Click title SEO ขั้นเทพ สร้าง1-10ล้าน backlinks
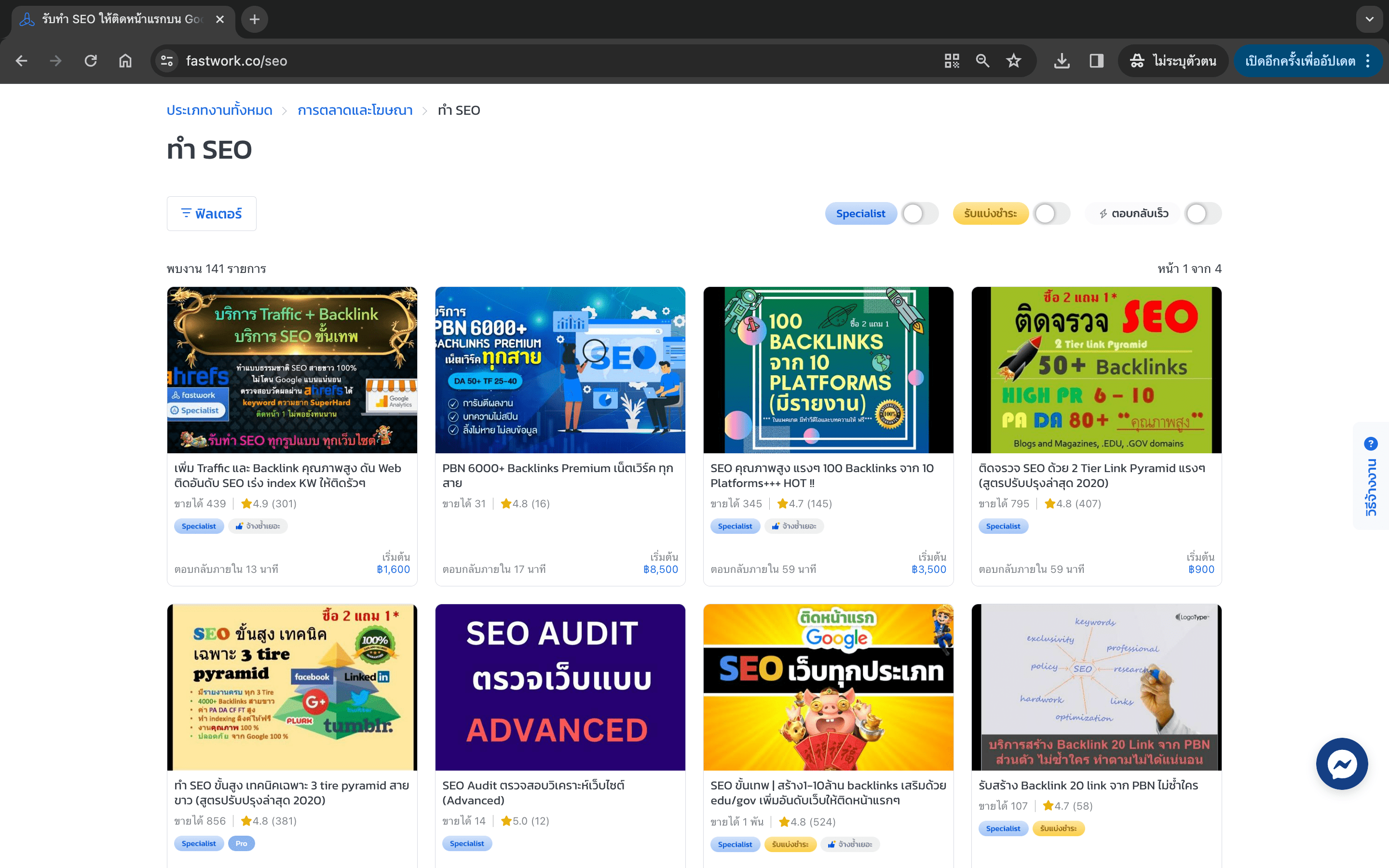Viewport: 1389px width, 868px height. [x=828, y=792]
